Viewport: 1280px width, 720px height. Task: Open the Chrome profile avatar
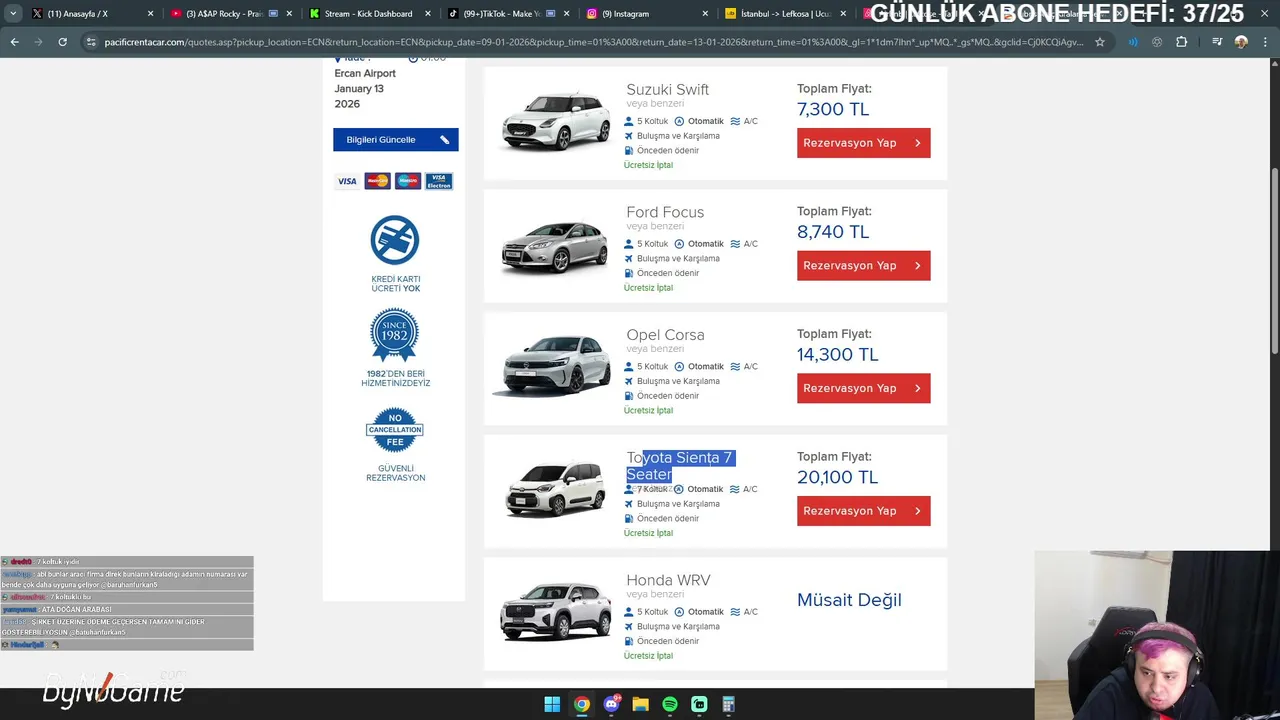pos(1241,42)
